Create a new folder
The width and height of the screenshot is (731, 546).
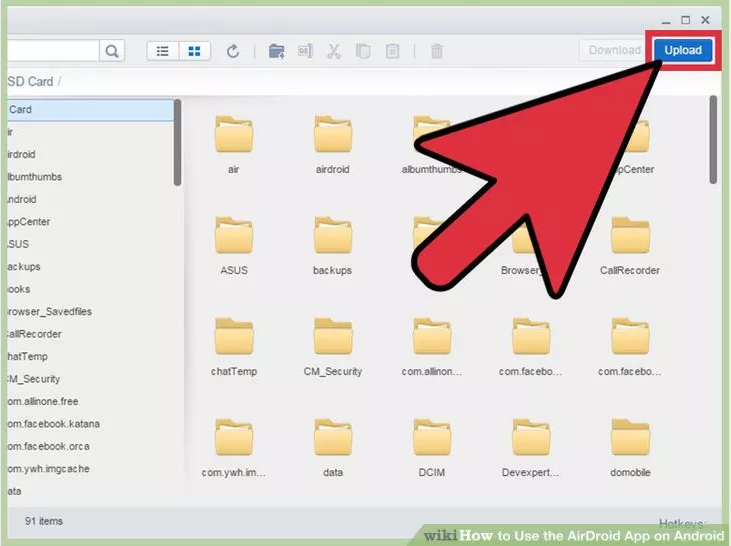coord(276,51)
